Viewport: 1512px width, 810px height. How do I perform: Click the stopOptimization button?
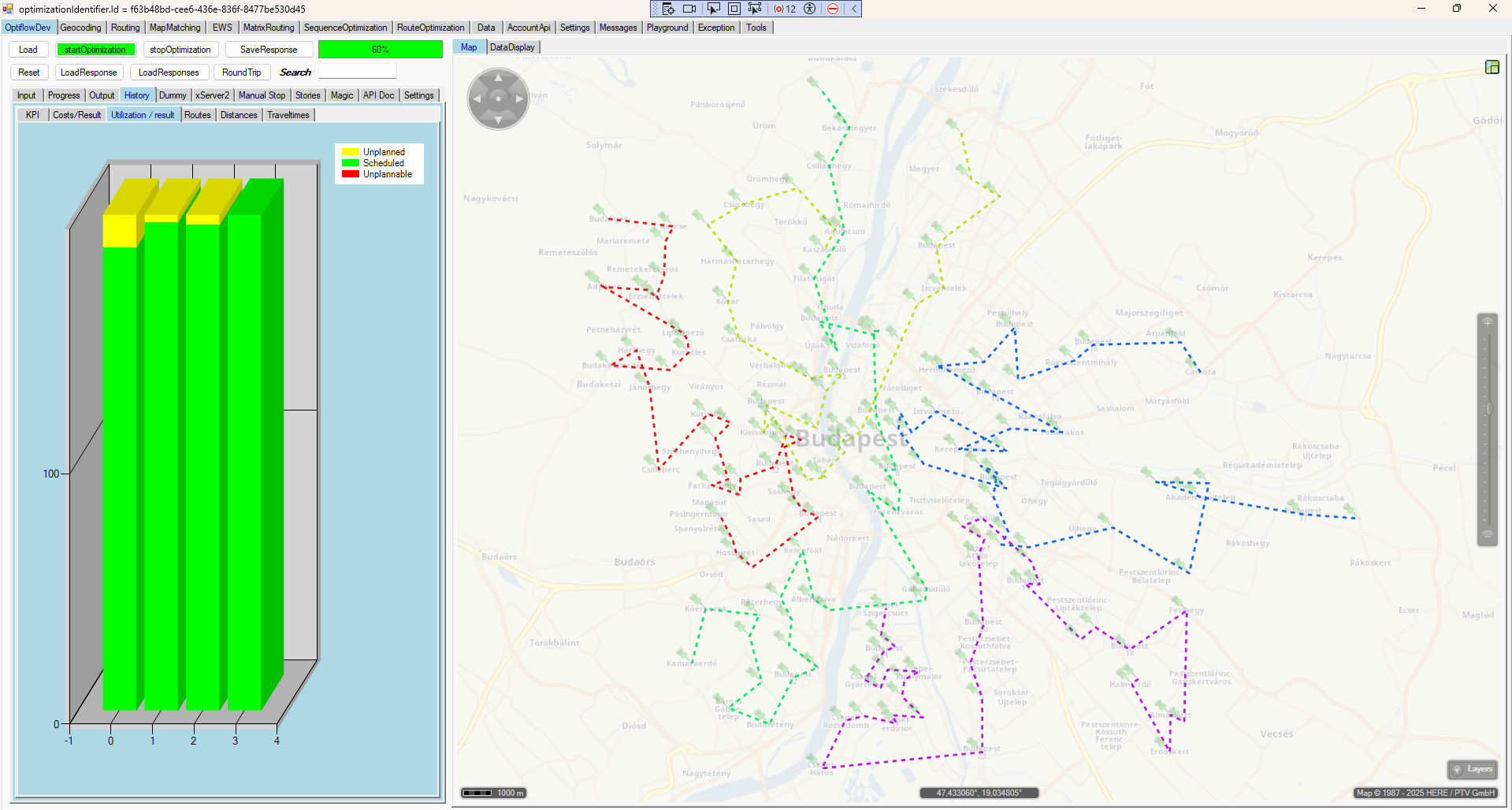[180, 50]
